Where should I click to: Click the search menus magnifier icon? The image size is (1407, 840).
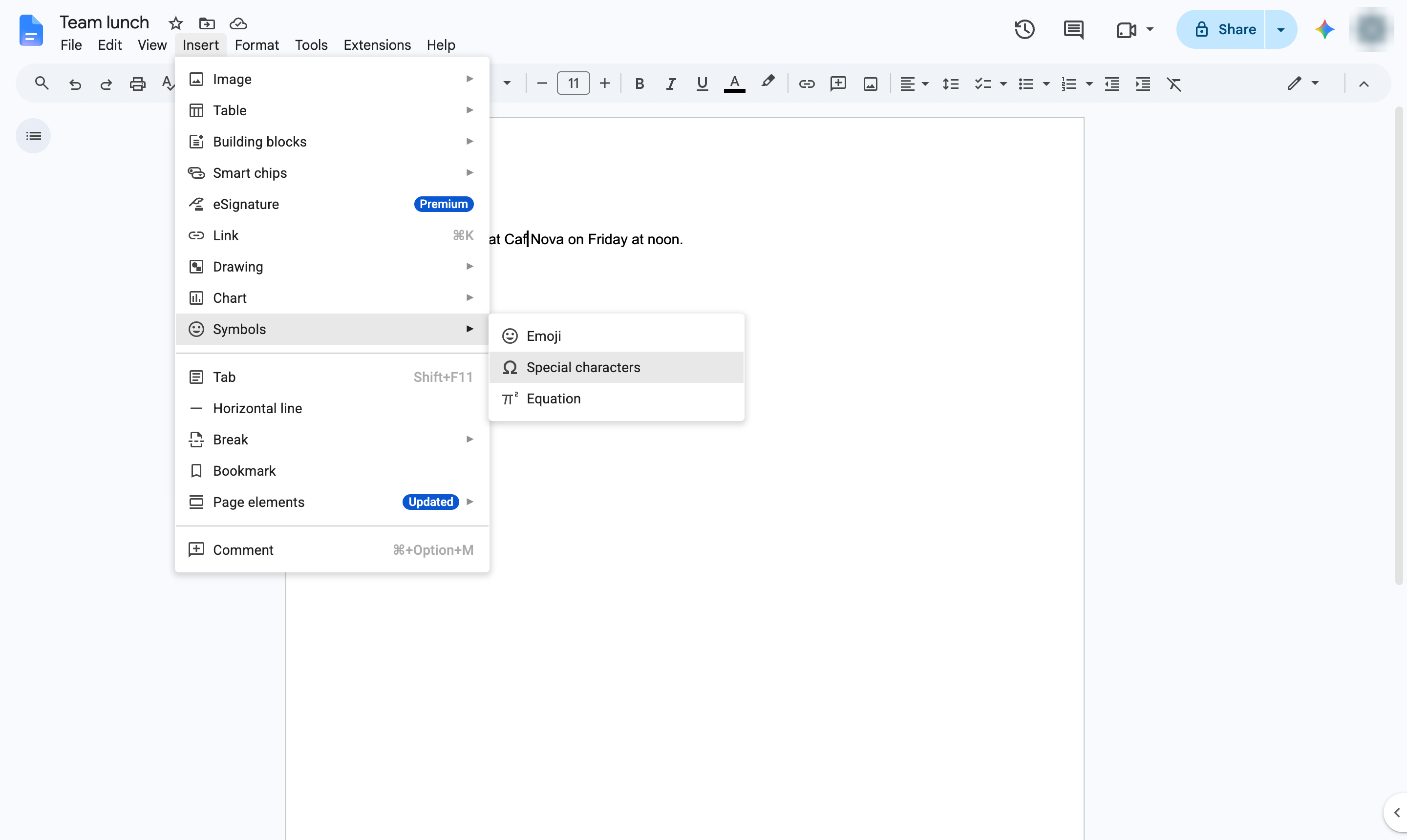[42, 84]
